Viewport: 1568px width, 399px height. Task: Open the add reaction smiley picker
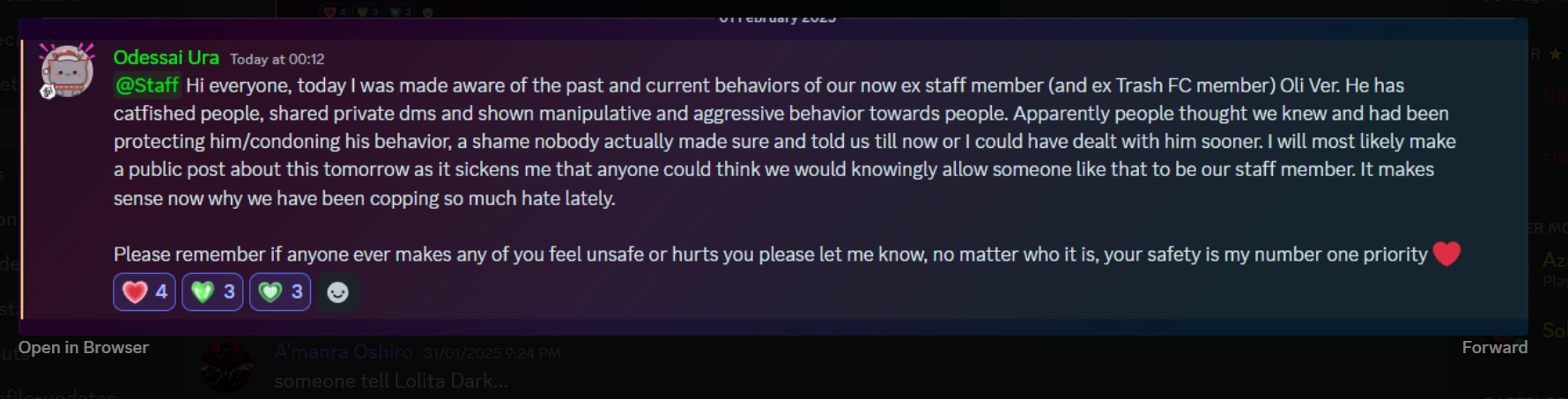[x=337, y=292]
